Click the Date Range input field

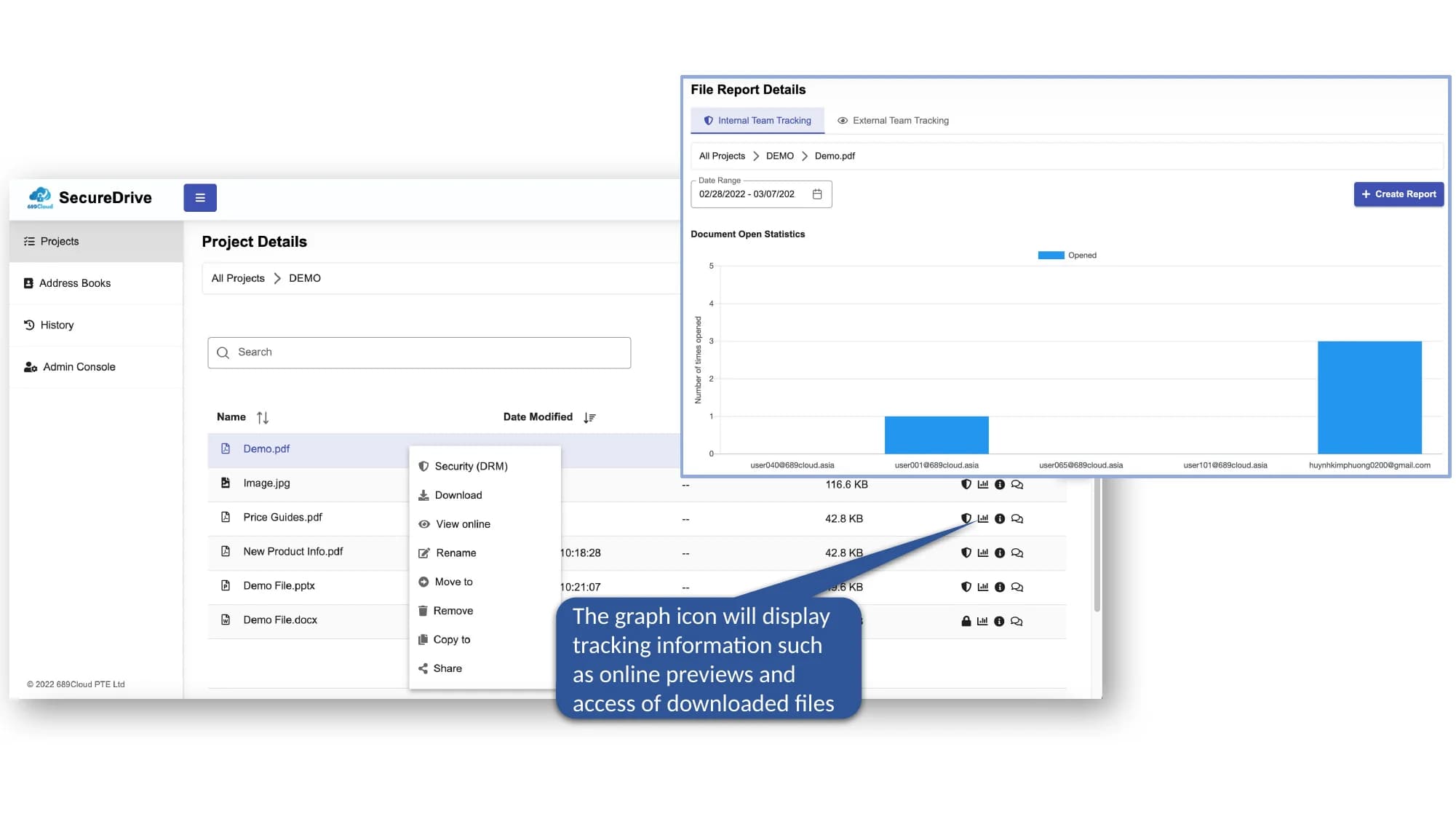[761, 194]
